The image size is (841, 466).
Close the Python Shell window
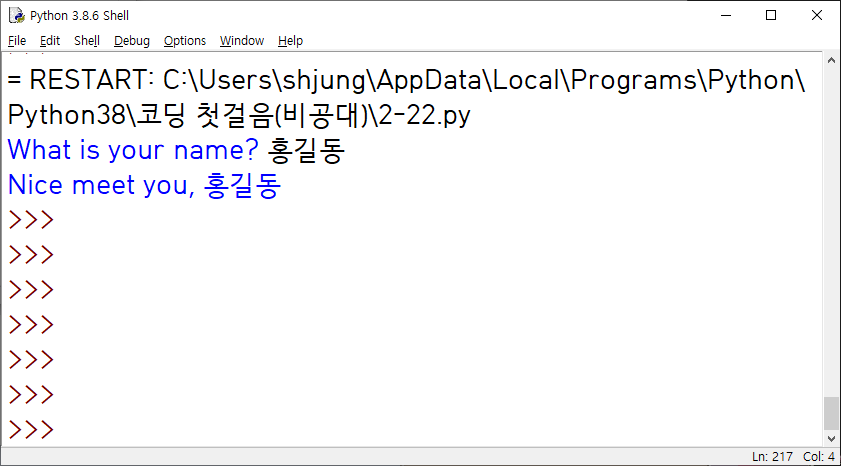(817, 16)
